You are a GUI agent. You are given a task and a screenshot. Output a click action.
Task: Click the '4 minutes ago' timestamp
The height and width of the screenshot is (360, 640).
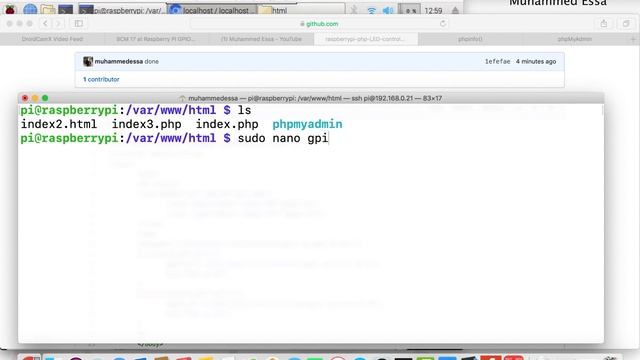[x=536, y=62]
